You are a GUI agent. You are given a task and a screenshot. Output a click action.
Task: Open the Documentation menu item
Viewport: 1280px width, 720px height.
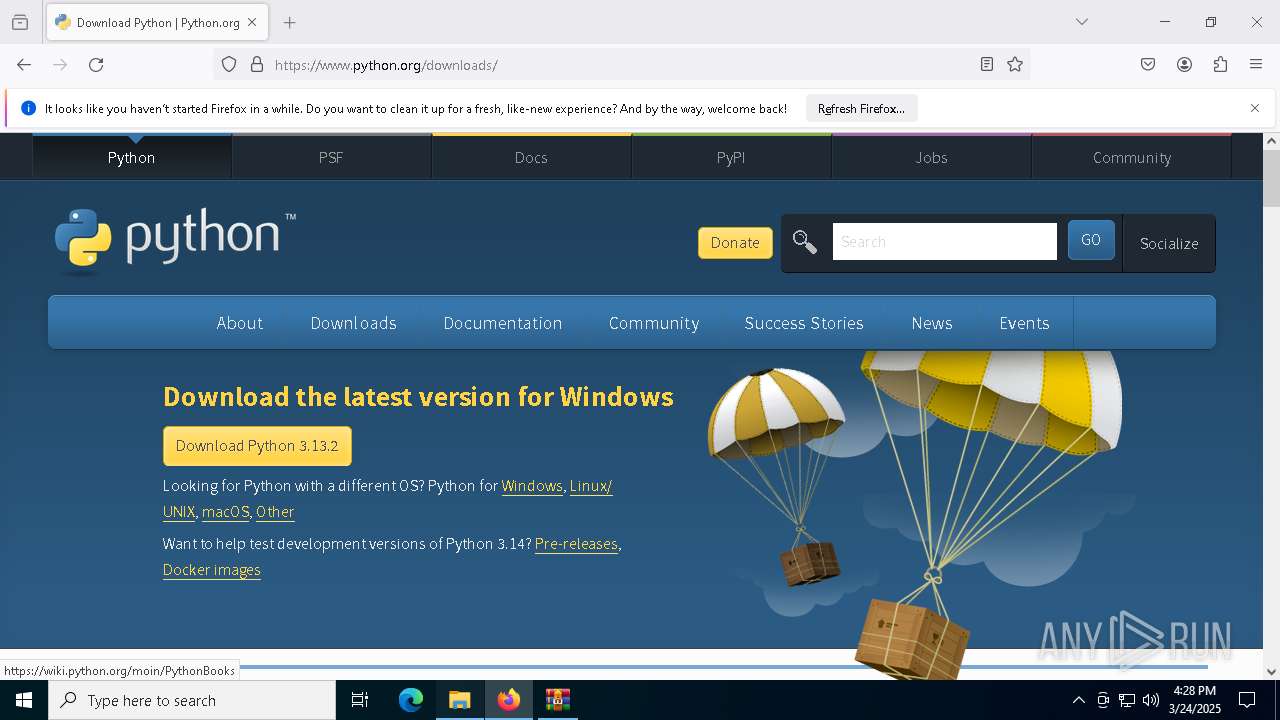click(503, 323)
